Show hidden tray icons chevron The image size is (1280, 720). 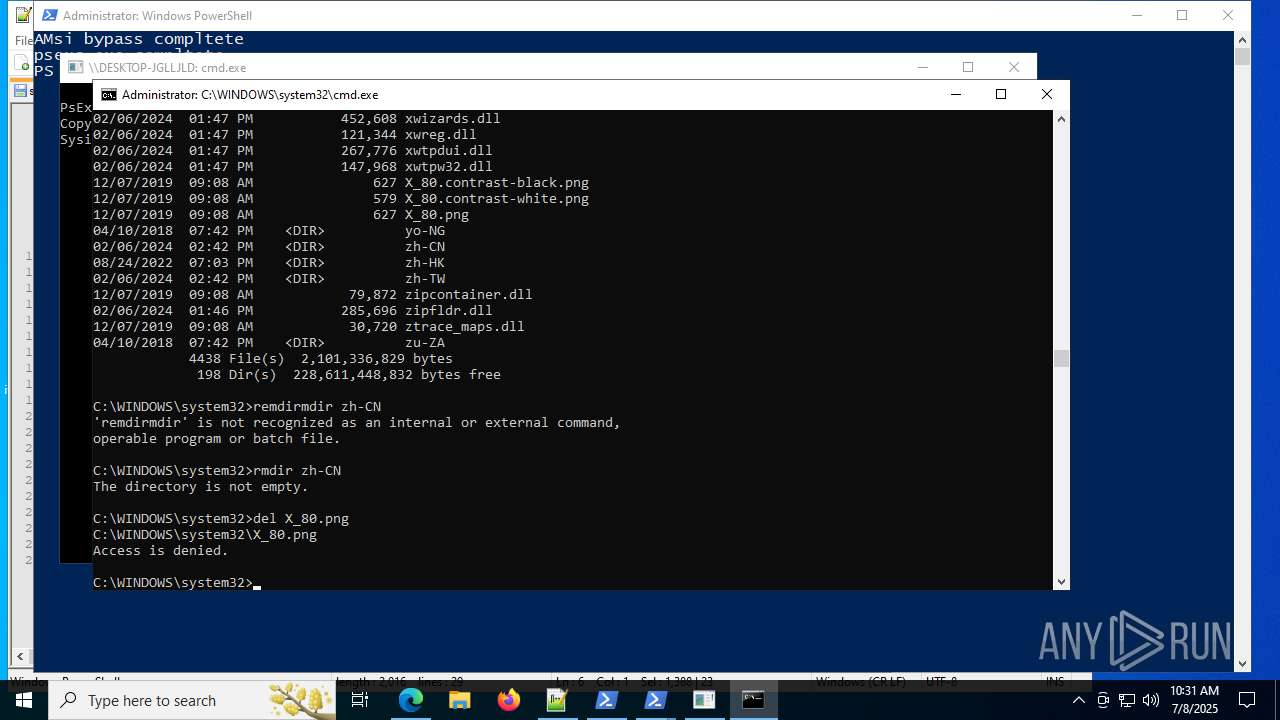point(1079,700)
